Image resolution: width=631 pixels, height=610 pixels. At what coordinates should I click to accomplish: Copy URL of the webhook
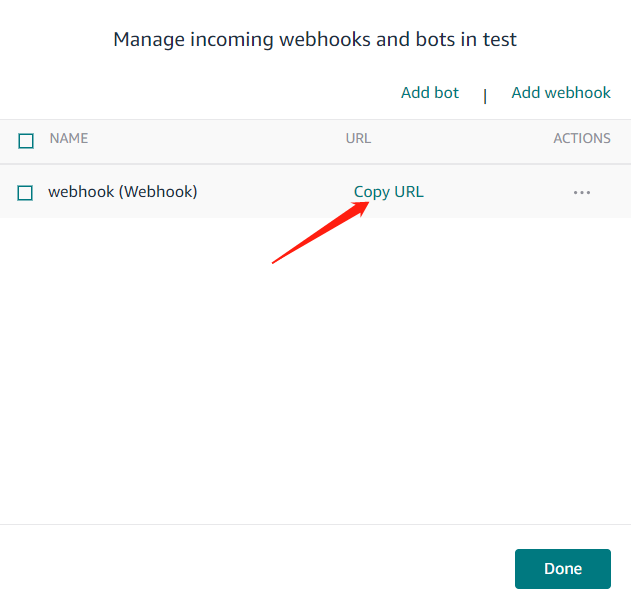pos(389,192)
